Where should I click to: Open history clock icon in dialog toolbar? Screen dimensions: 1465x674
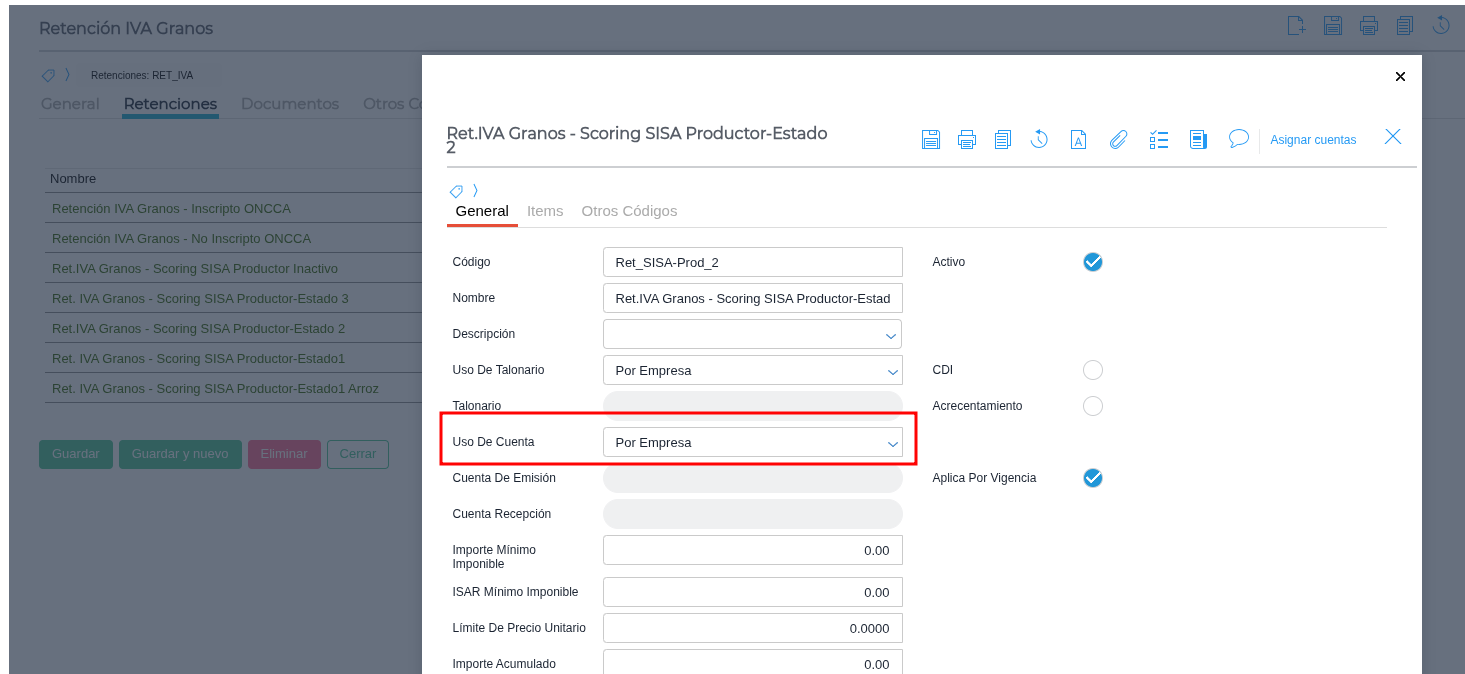coord(1039,140)
